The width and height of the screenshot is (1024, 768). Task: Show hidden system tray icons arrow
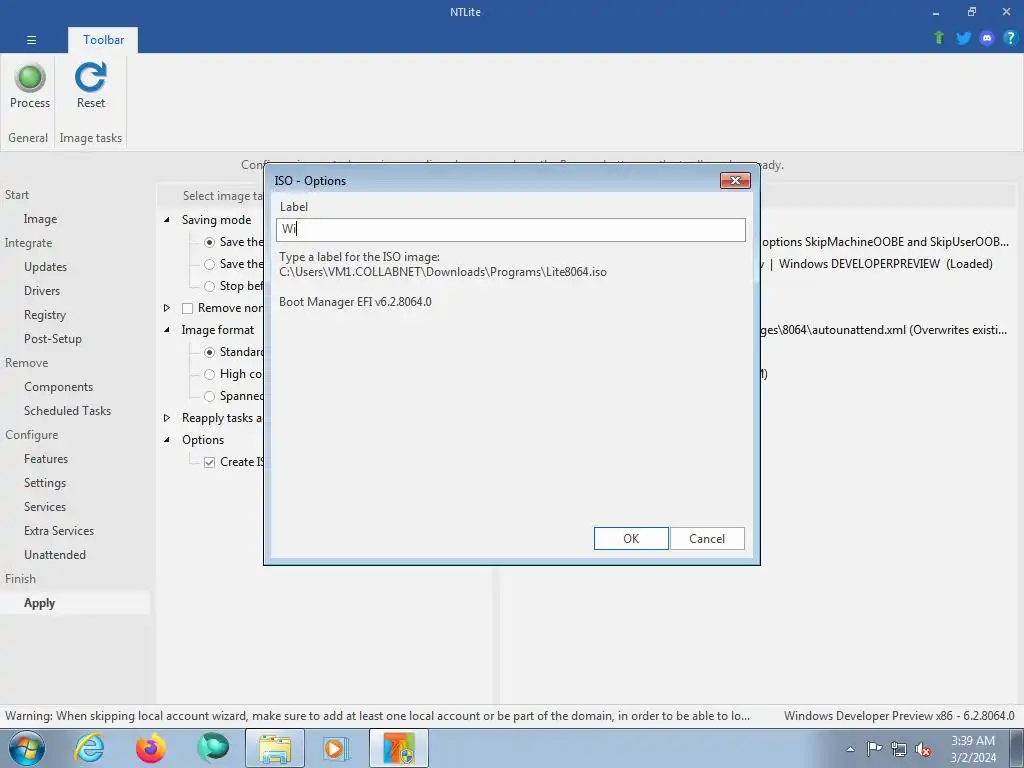tap(850, 749)
